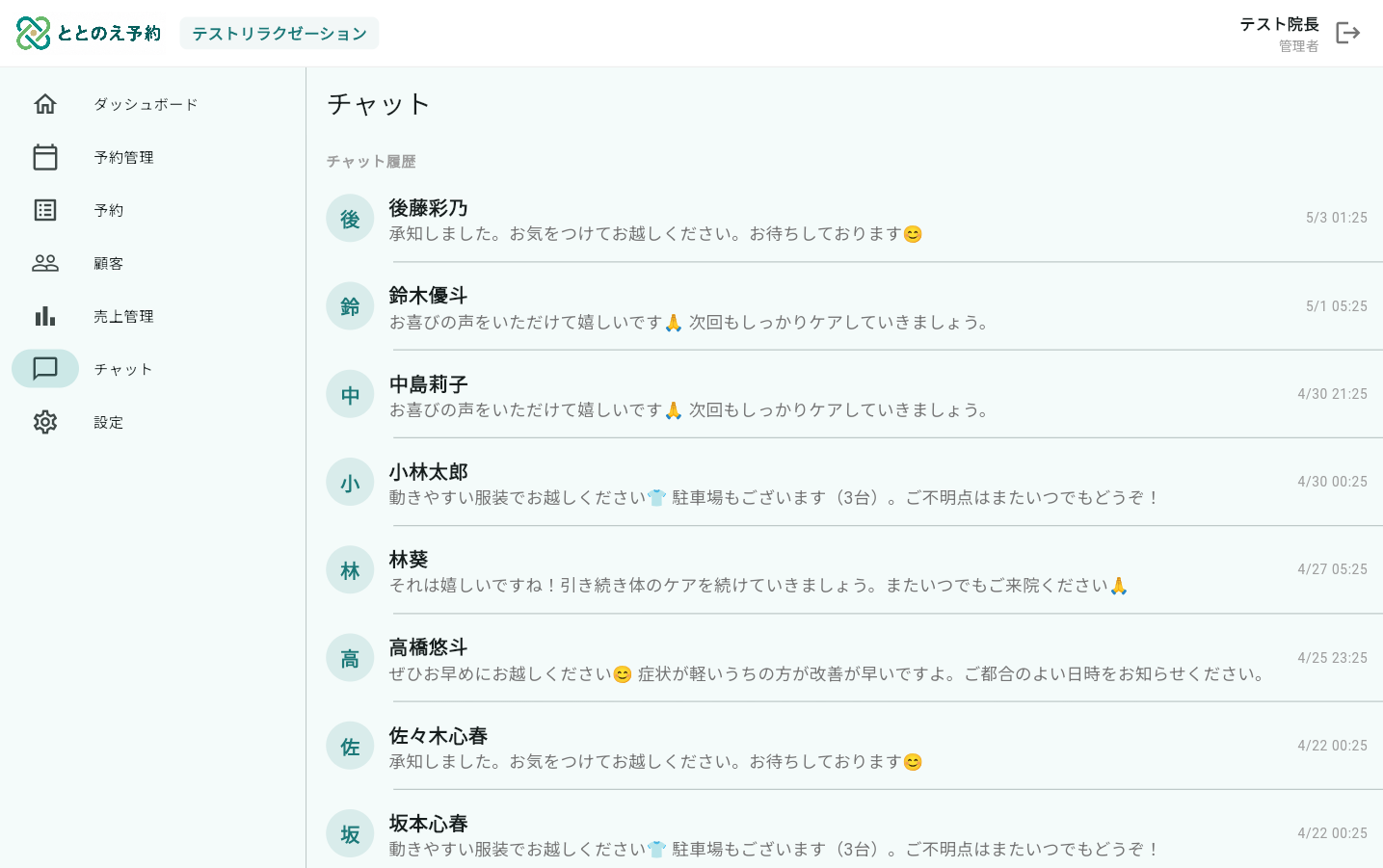The height and width of the screenshot is (868, 1383).
Task: Click 中島莉子's message preview お喜びの声
Action: click(689, 409)
